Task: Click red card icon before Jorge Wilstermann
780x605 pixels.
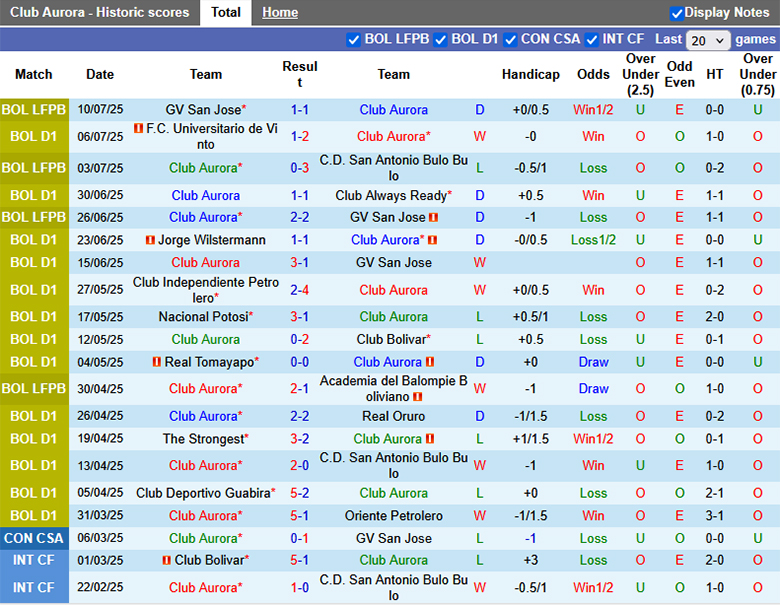Action: pos(150,240)
